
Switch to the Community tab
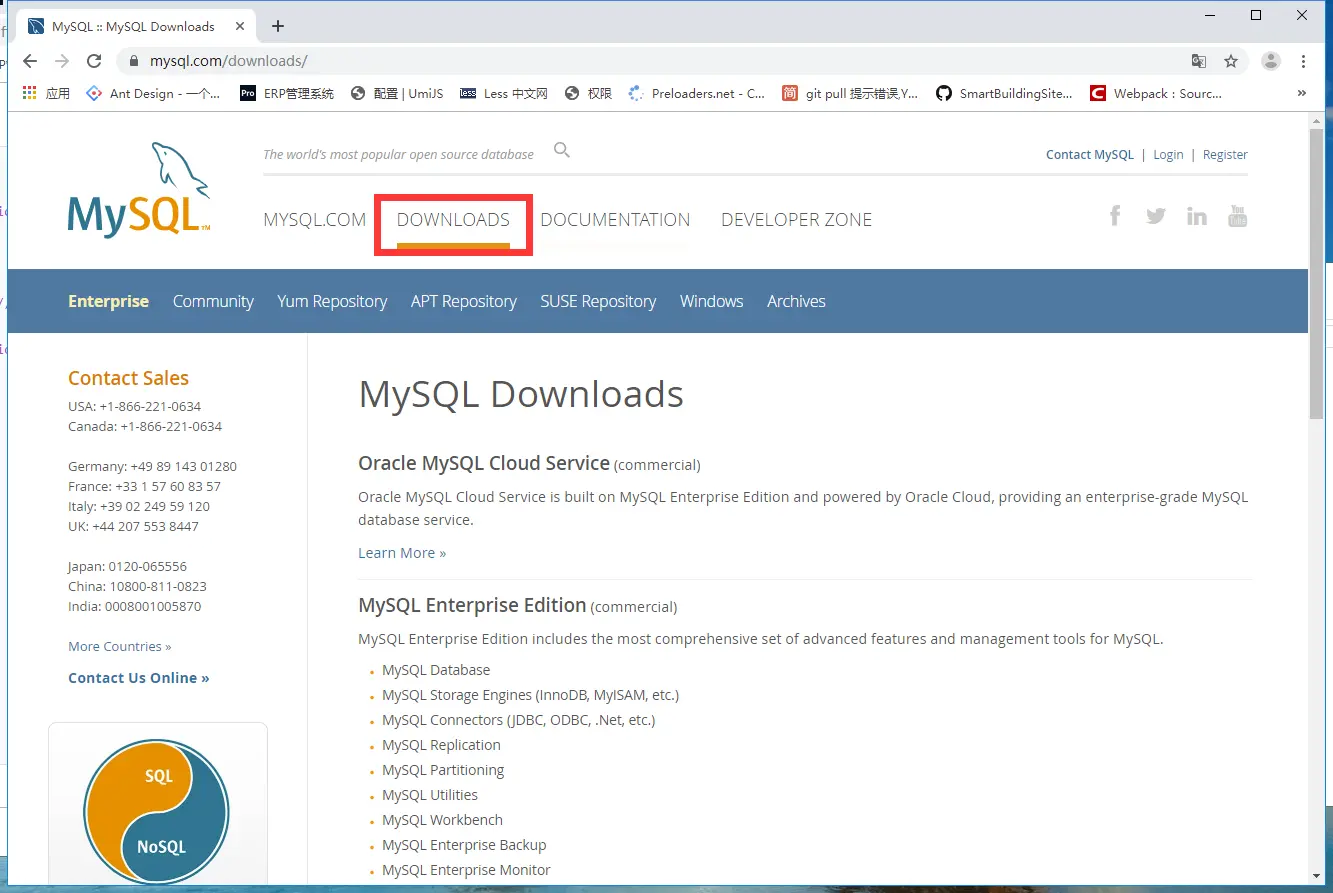coord(213,301)
